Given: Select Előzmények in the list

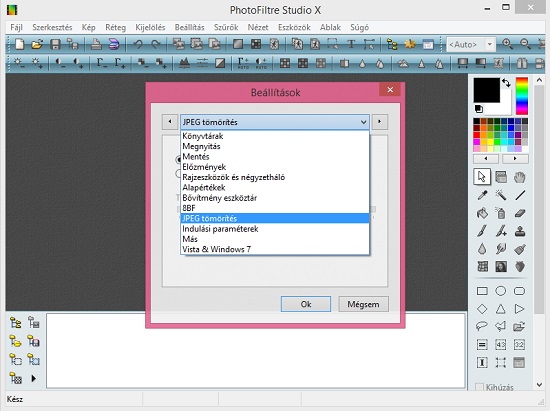Looking at the screenshot, I should (275, 167).
